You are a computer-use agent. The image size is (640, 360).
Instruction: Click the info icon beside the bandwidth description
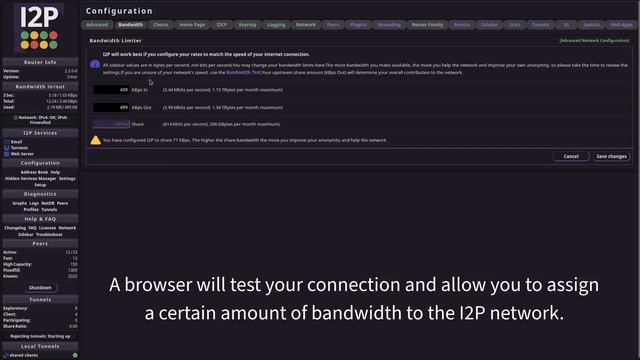[x=95, y=64]
